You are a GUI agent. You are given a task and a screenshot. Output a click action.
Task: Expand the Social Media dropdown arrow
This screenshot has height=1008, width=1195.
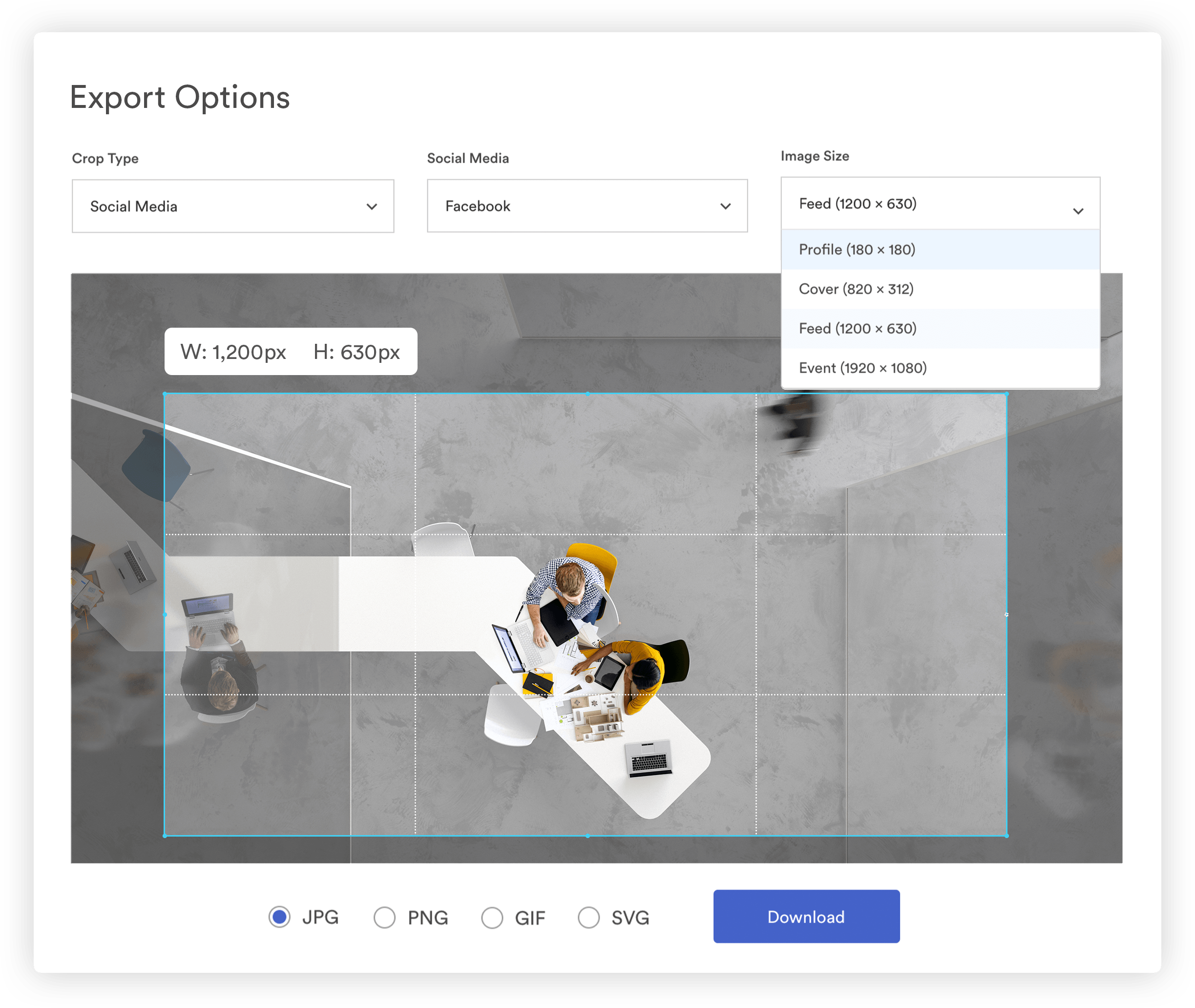tap(727, 206)
